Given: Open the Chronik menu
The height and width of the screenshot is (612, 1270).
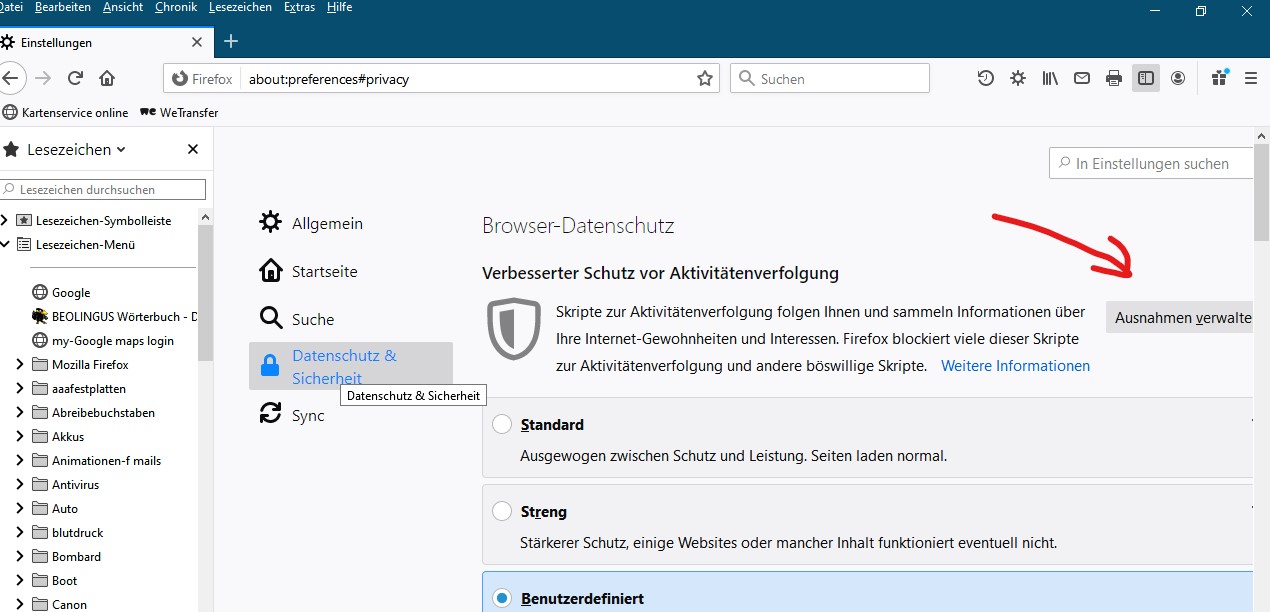Looking at the screenshot, I should click(x=176, y=7).
